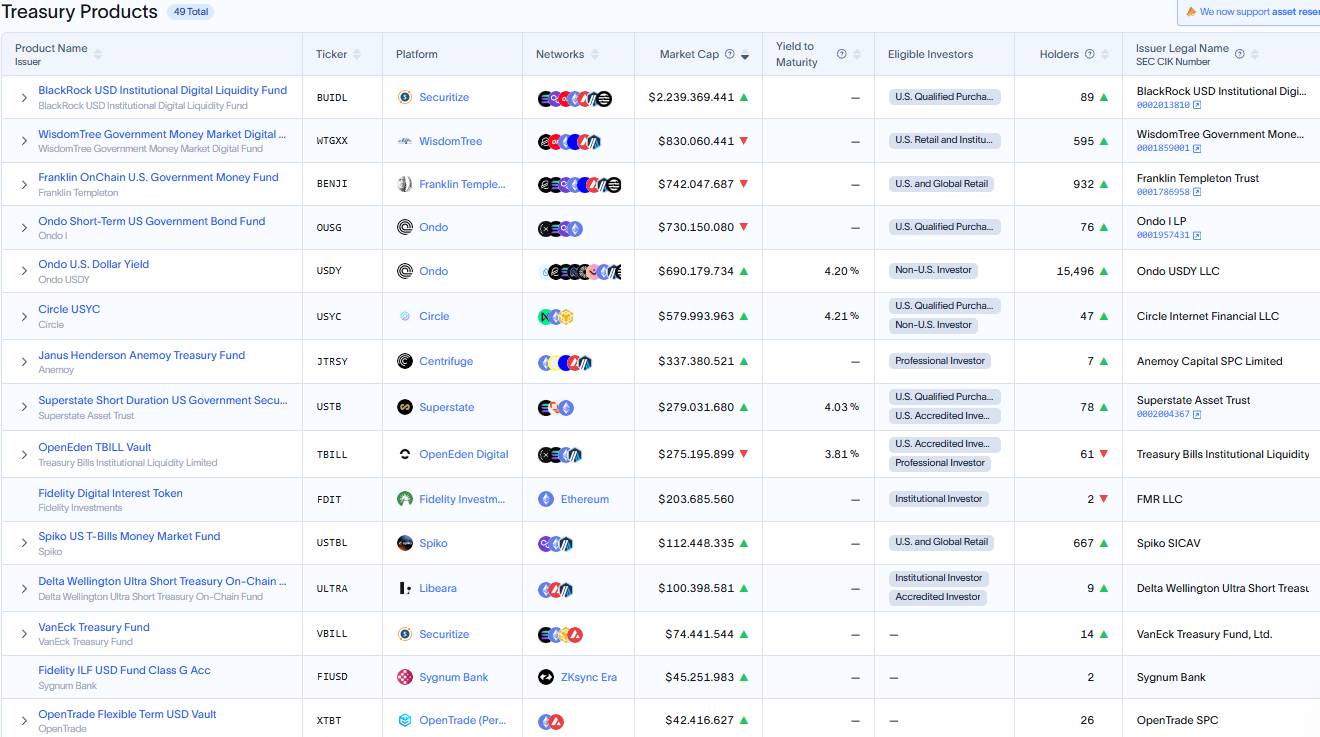Open external link icon next to CIK 0001859001
The image size is (1320, 737).
pyautogui.click(x=1197, y=148)
